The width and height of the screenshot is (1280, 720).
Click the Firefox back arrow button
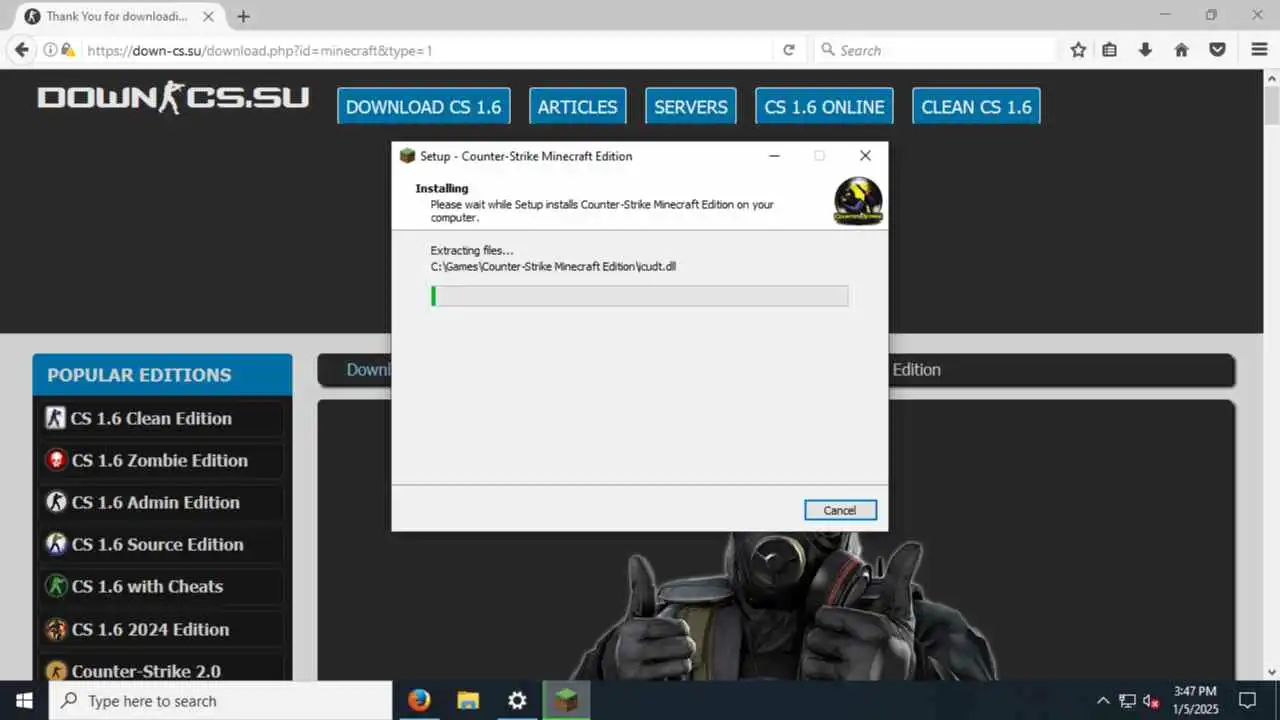pos(21,50)
